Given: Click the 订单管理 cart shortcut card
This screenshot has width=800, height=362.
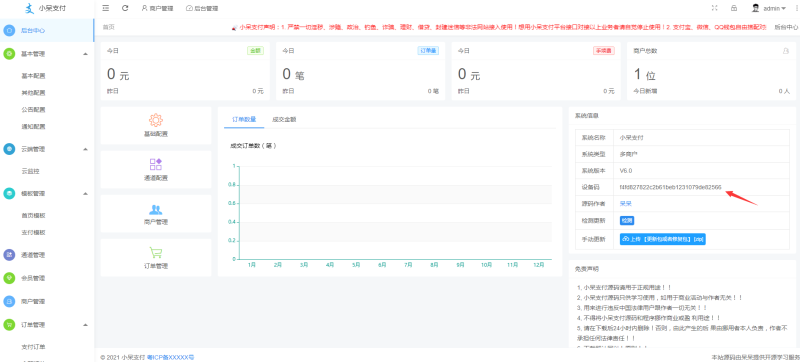Looking at the screenshot, I should coord(156,257).
